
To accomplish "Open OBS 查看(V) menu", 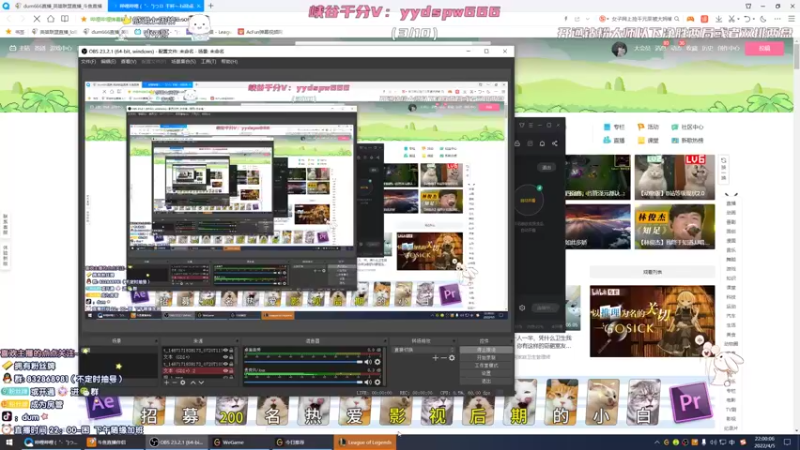I will point(129,62).
